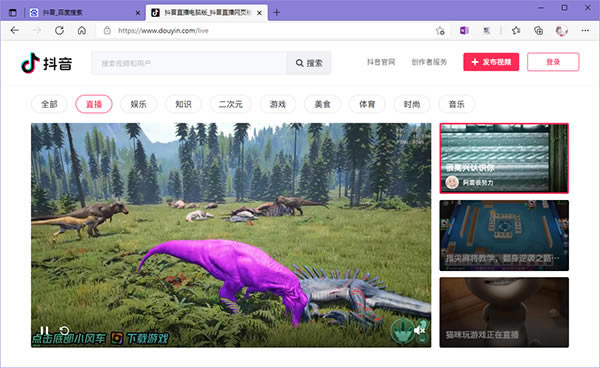Reload the Douyin live page
The width and height of the screenshot is (600, 368).
coord(59,31)
